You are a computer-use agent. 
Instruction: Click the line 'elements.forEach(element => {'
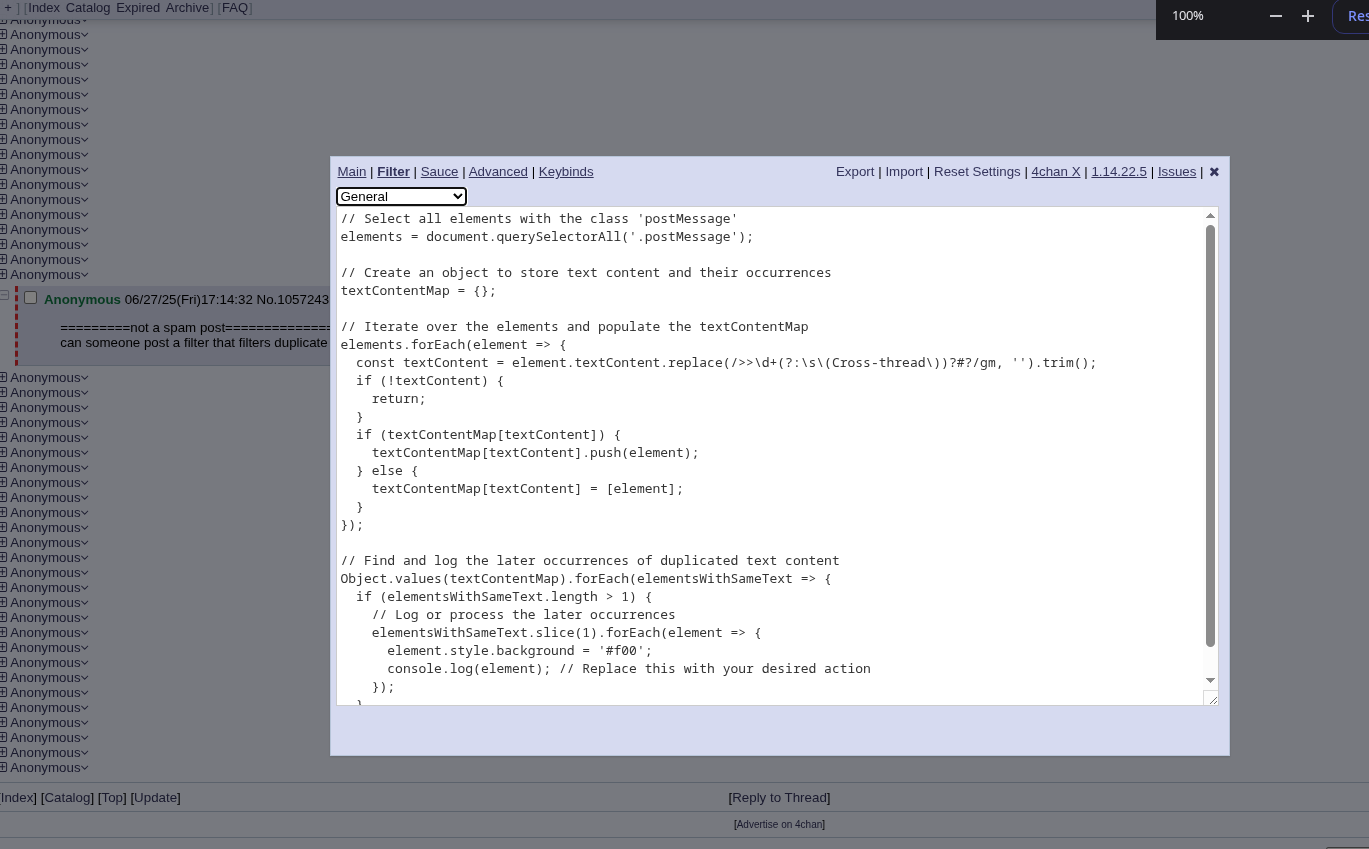453,345
